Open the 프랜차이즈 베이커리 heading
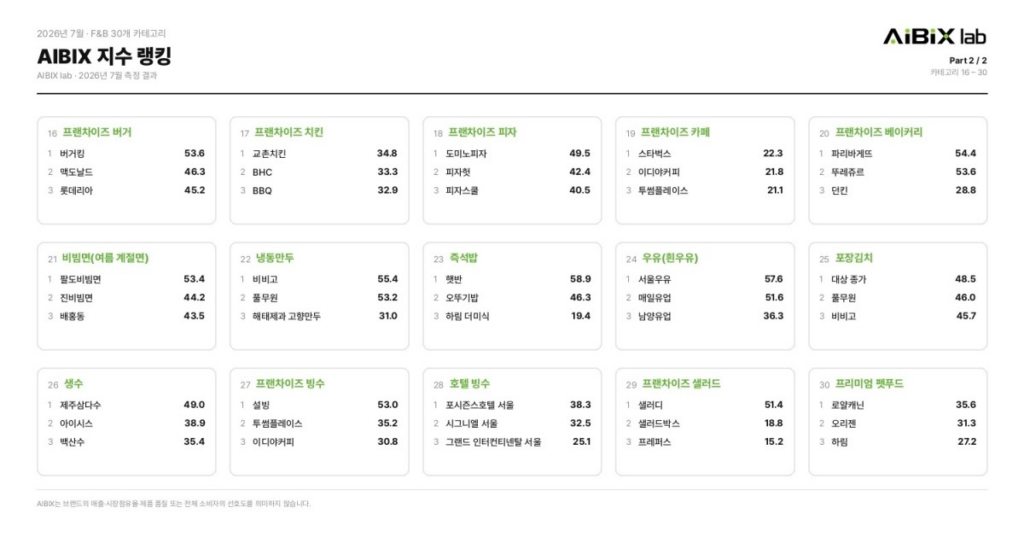This screenshot has height=537, width=1024. pyautogui.click(x=878, y=132)
